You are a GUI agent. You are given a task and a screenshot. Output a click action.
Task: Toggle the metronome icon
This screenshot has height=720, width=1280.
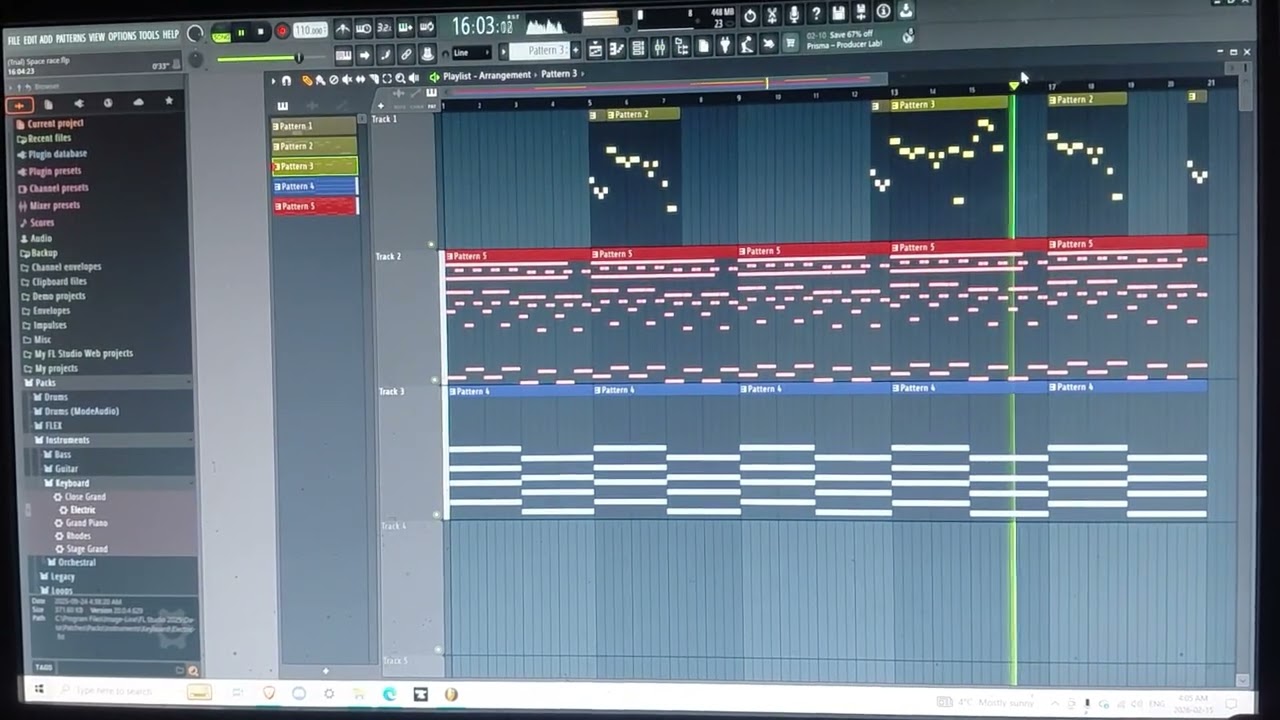pos(342,28)
